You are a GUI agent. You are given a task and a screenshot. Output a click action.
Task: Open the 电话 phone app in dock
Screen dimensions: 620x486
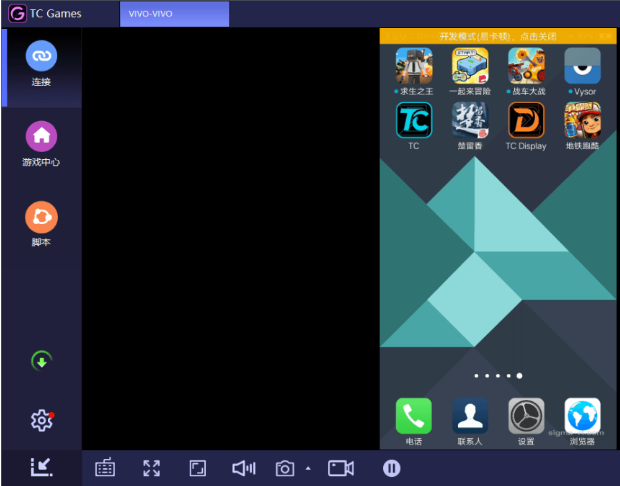click(x=413, y=416)
